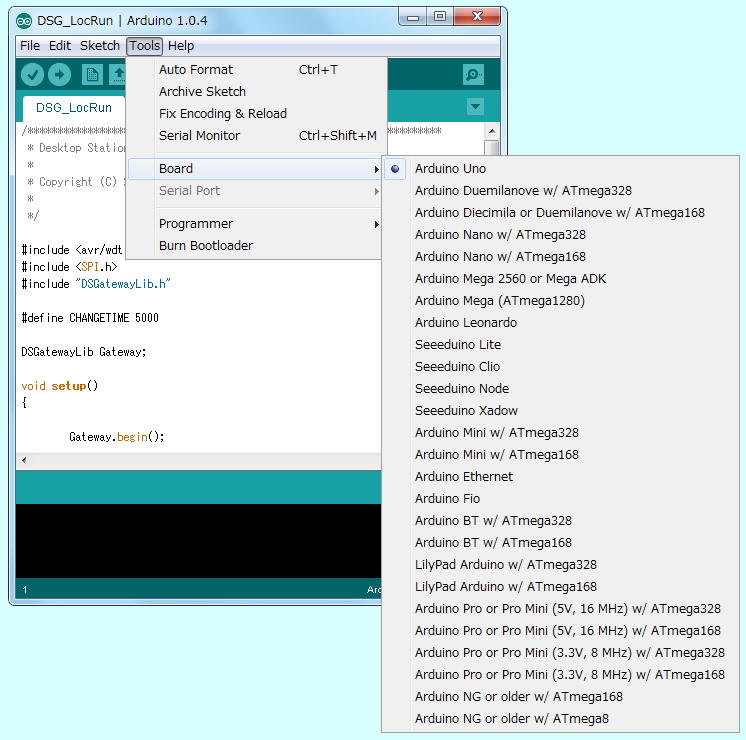746x740 pixels.
Task: Expand the Board submenu arrow
Action: tap(376, 169)
